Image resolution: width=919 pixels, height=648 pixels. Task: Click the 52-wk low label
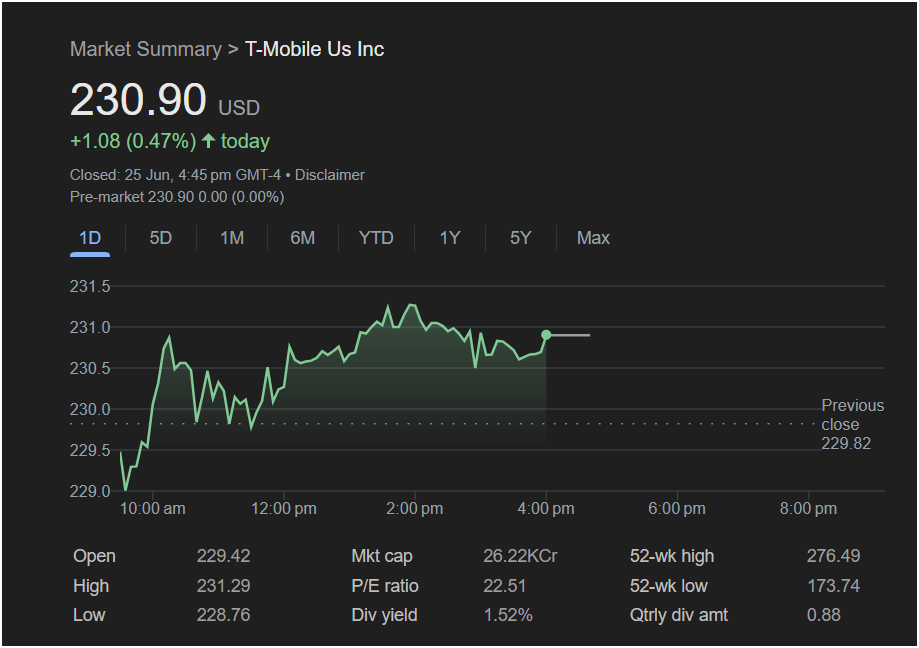click(x=669, y=586)
